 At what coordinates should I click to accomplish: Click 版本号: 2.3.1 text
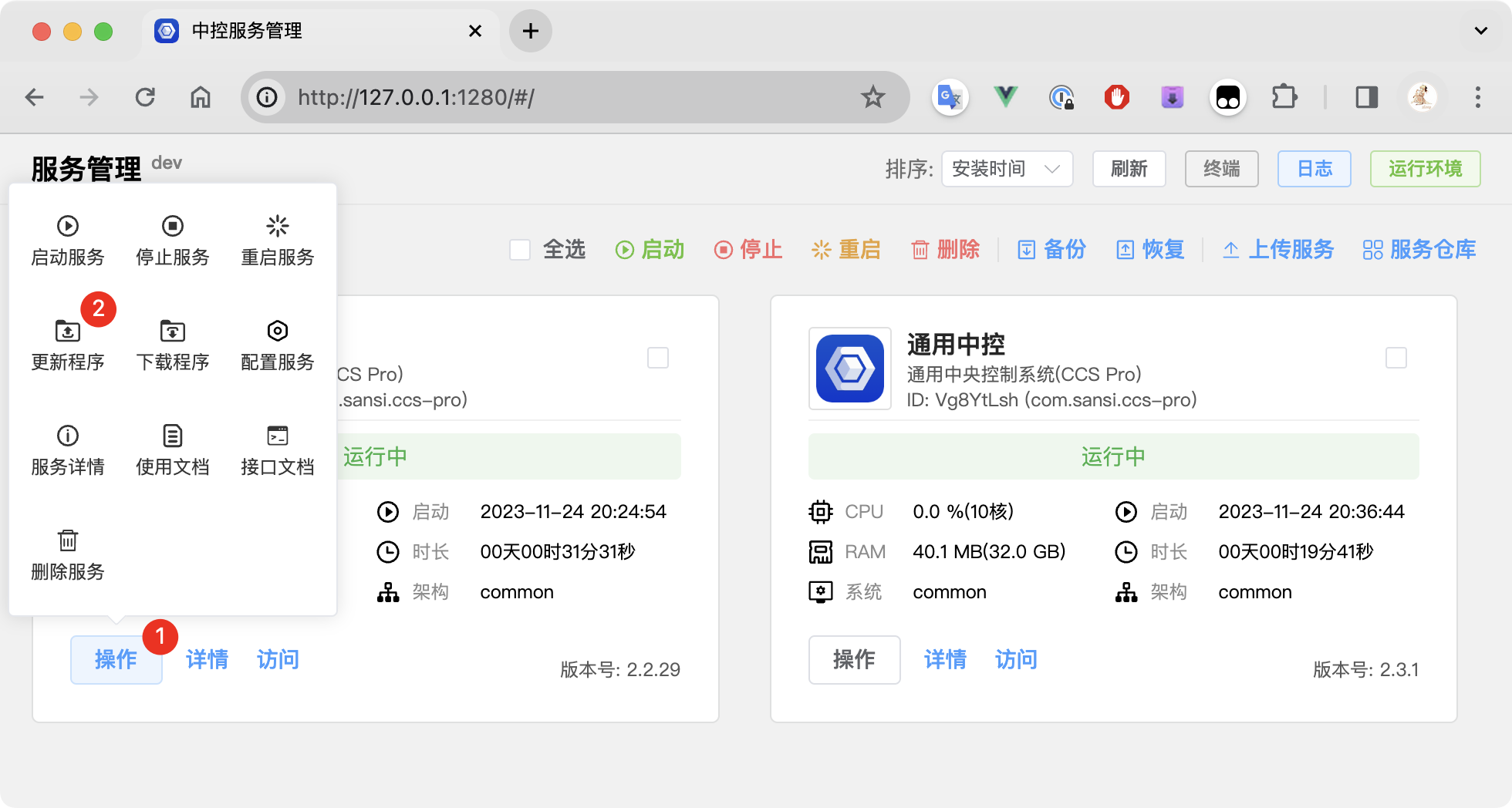[x=1366, y=669]
